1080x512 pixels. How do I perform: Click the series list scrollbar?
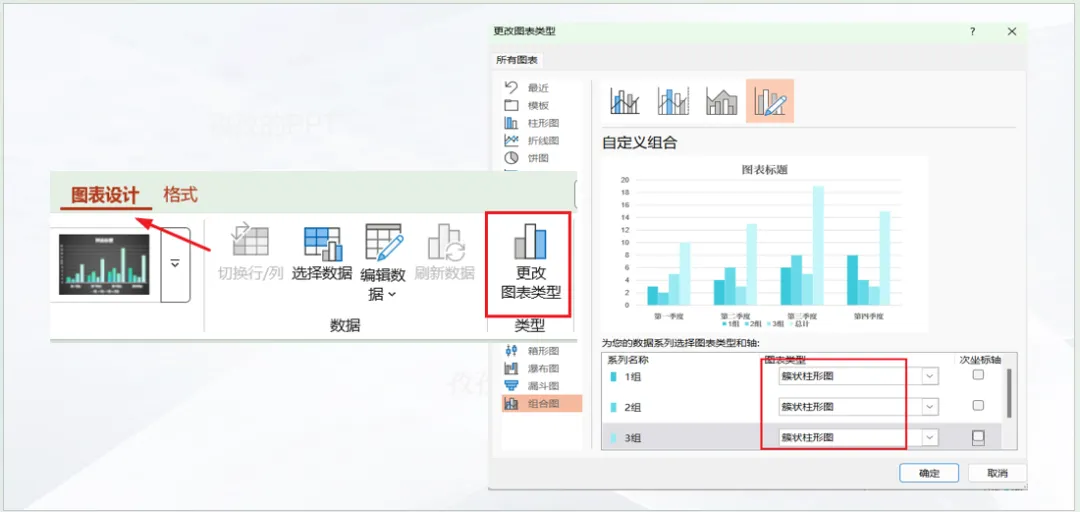point(1009,393)
